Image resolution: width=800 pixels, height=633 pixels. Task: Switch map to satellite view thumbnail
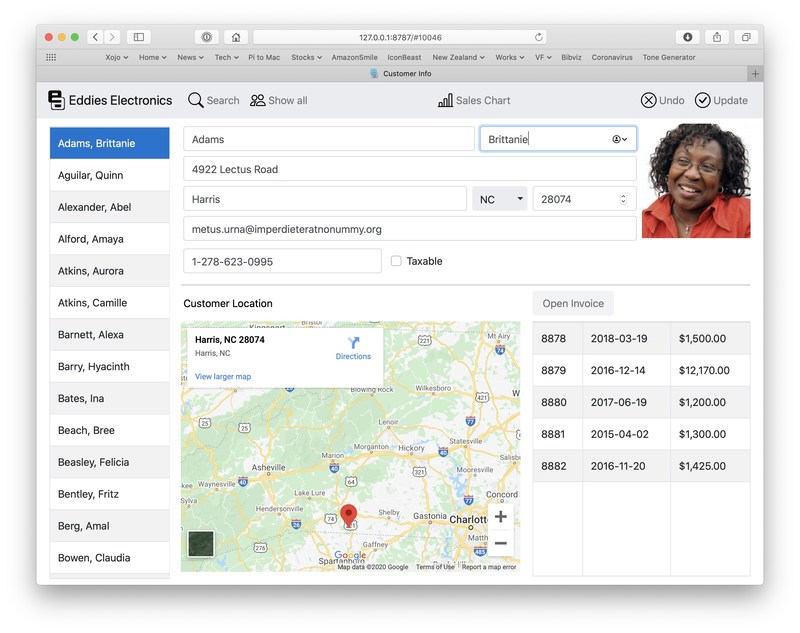click(201, 544)
